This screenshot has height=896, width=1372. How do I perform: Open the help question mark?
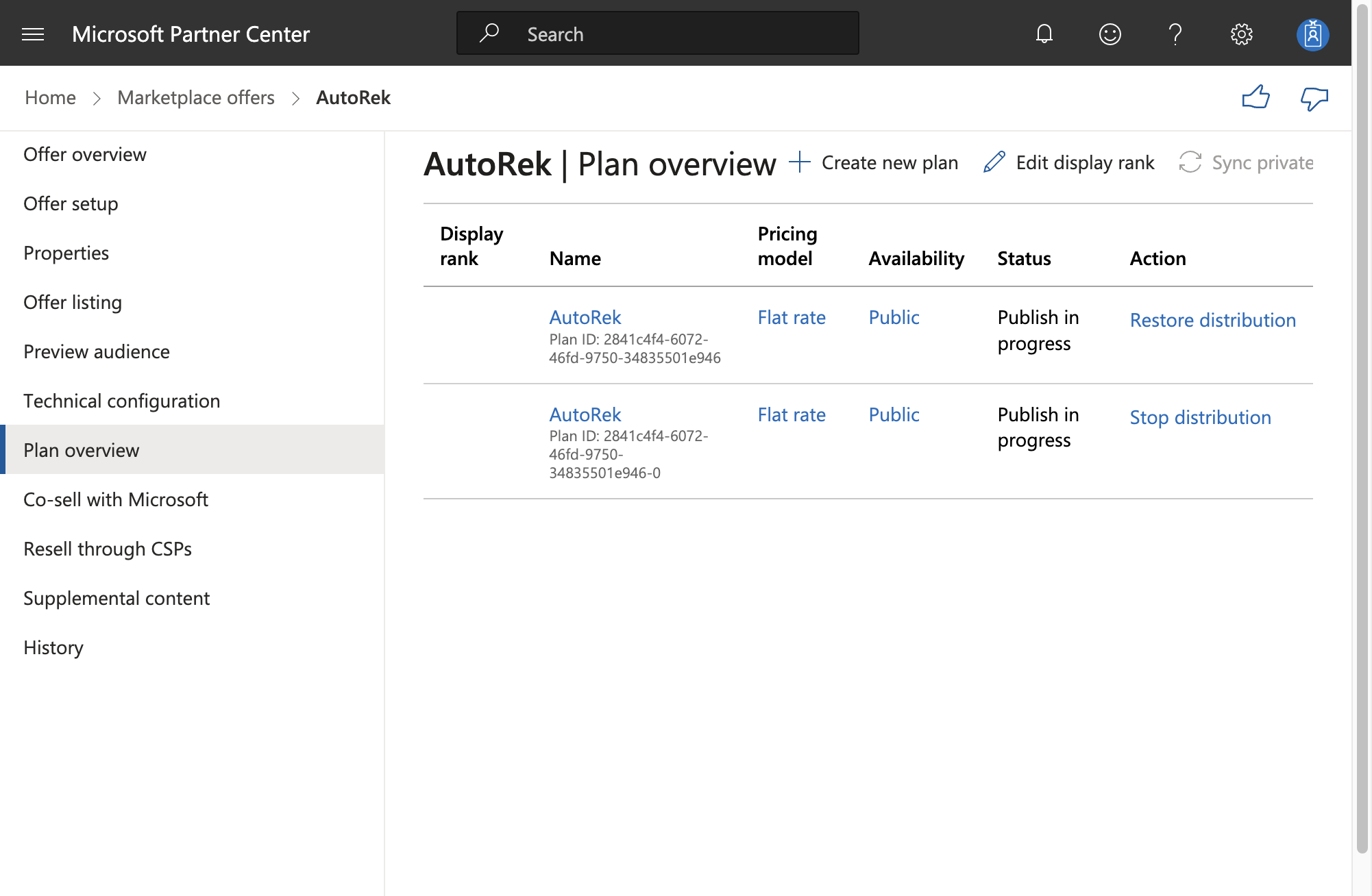click(1175, 34)
